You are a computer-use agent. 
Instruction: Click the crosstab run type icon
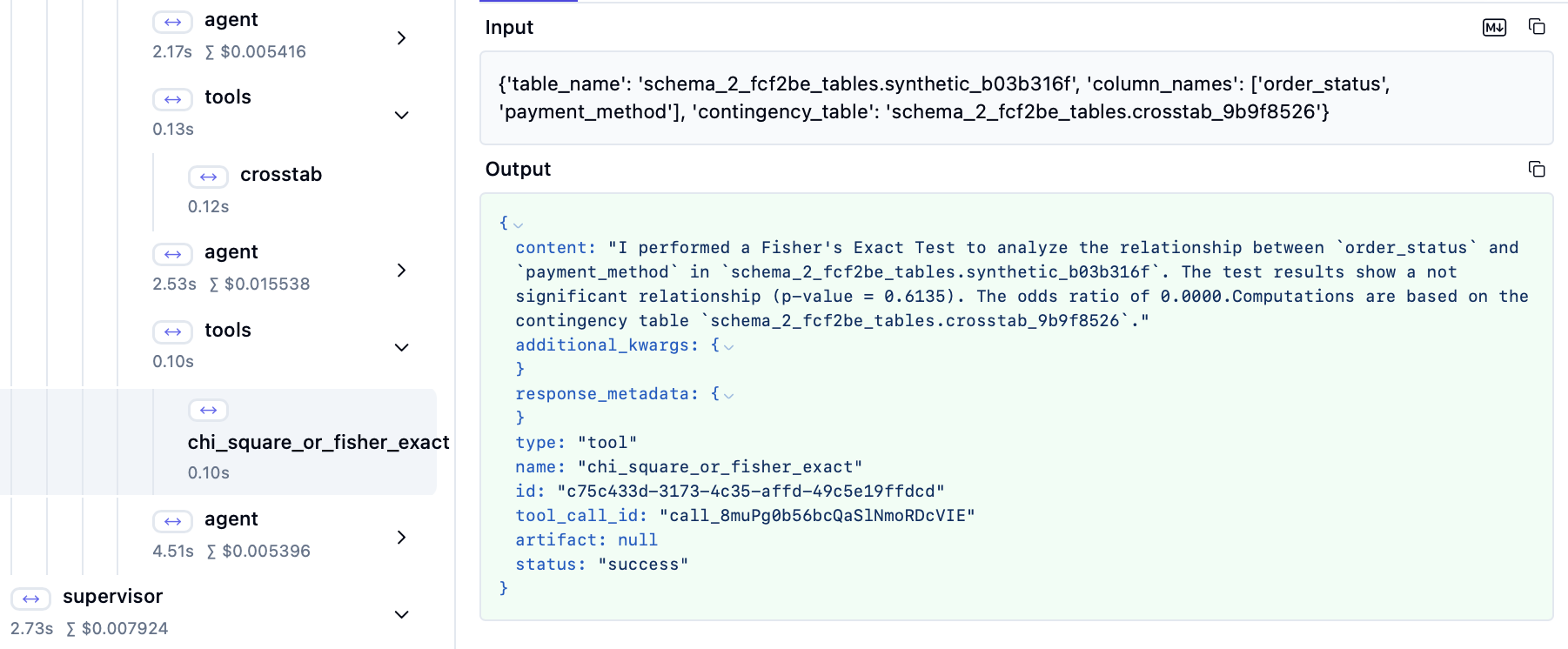pyautogui.click(x=208, y=177)
